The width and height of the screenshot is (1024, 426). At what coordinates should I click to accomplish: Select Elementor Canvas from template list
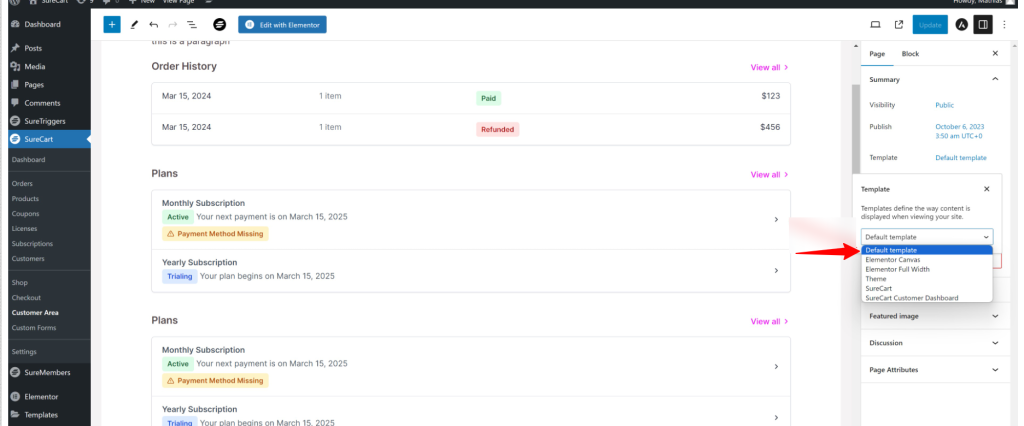pyautogui.click(x=895, y=259)
